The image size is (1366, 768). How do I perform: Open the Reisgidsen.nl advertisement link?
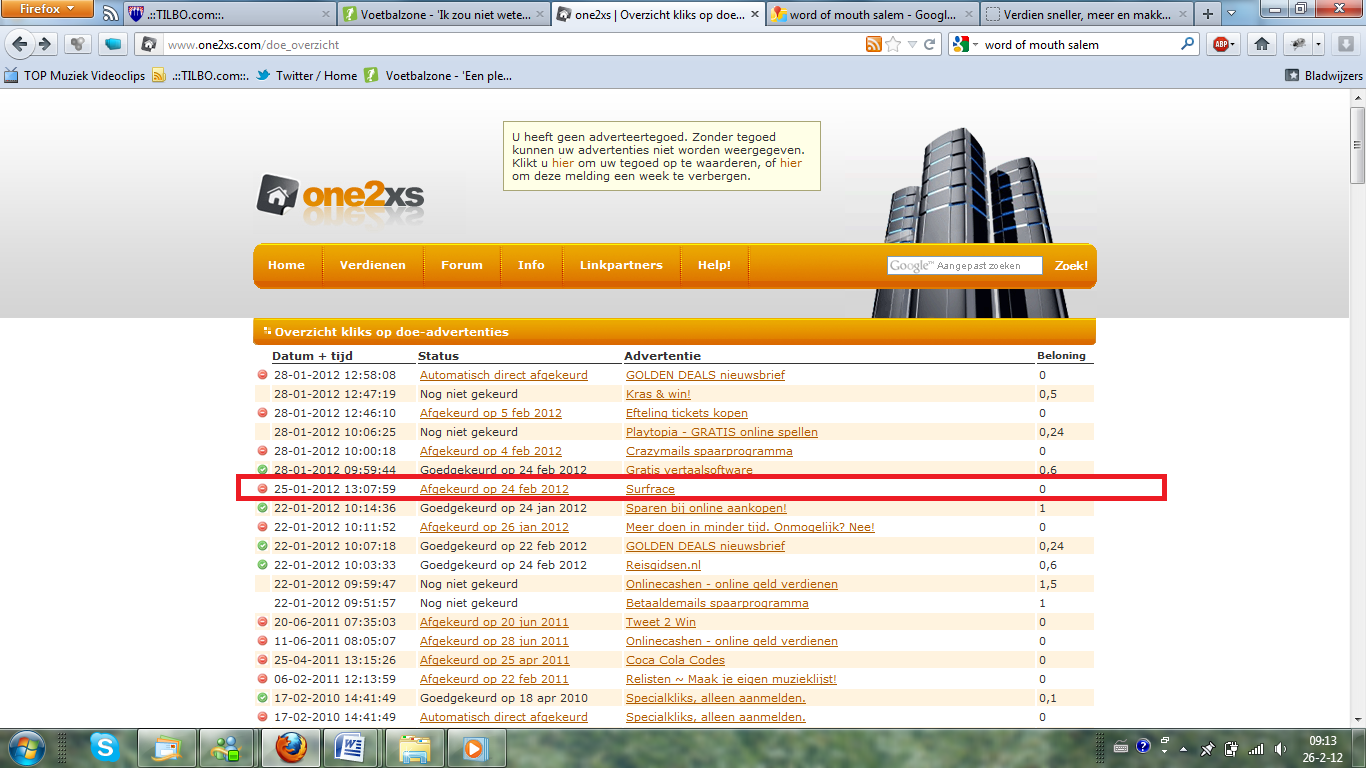point(663,565)
